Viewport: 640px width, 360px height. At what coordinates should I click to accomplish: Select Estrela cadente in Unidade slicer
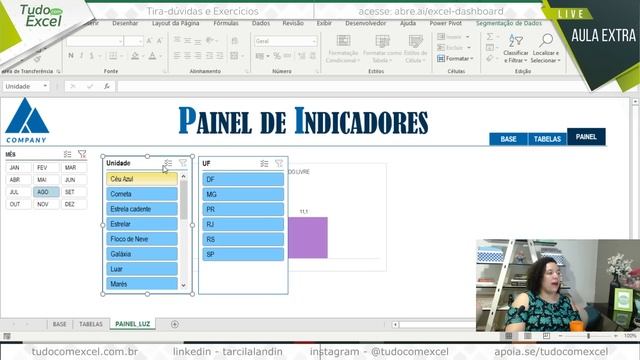pos(142,209)
